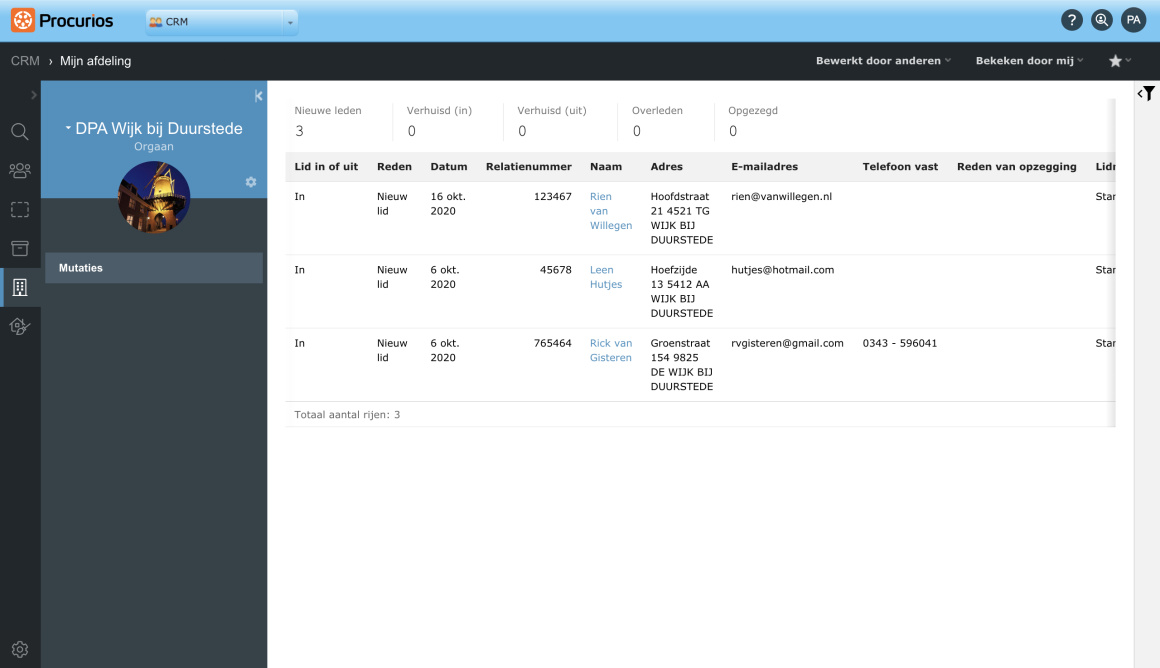The width and height of the screenshot is (1160, 668).
Task: Select the building department icon
Action: [20, 287]
